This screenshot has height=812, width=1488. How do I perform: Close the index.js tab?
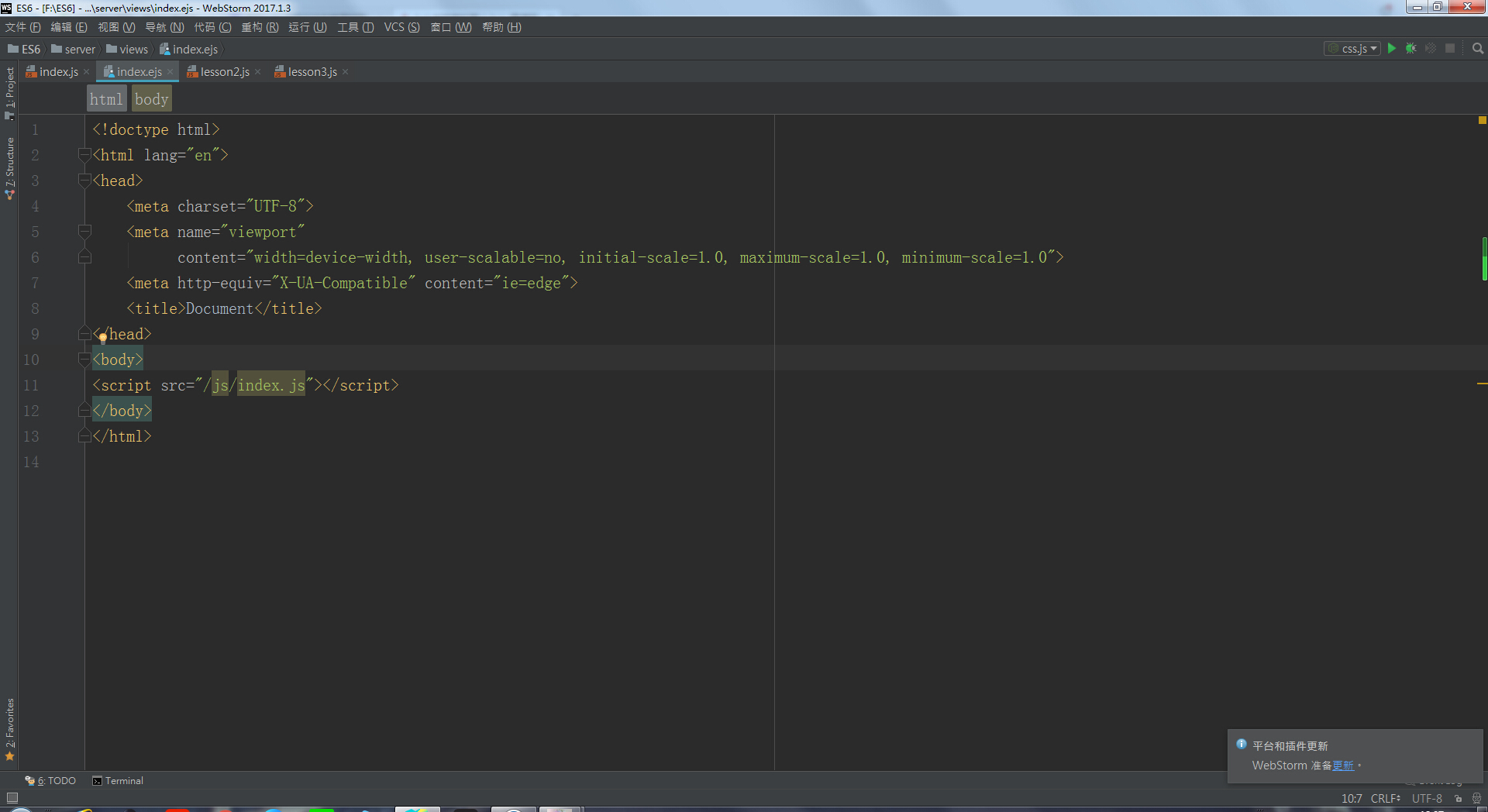click(x=86, y=72)
